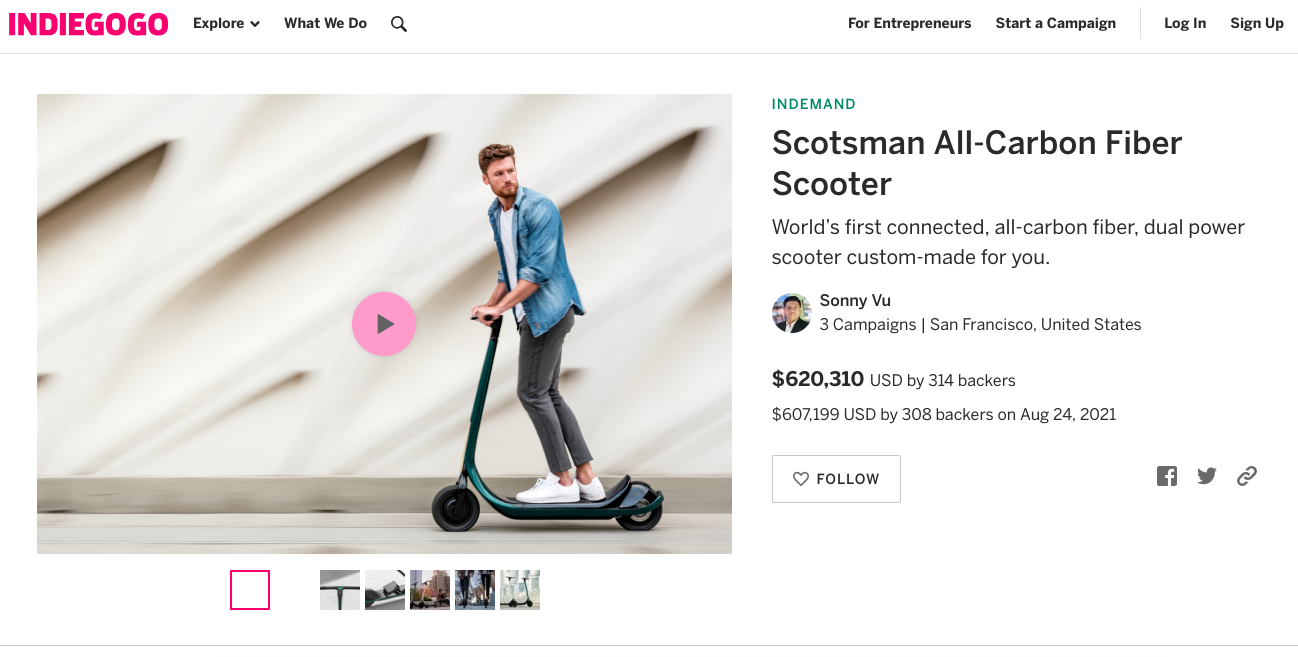Expand the Explore dropdown menu
The image size is (1298, 657).
[226, 23]
